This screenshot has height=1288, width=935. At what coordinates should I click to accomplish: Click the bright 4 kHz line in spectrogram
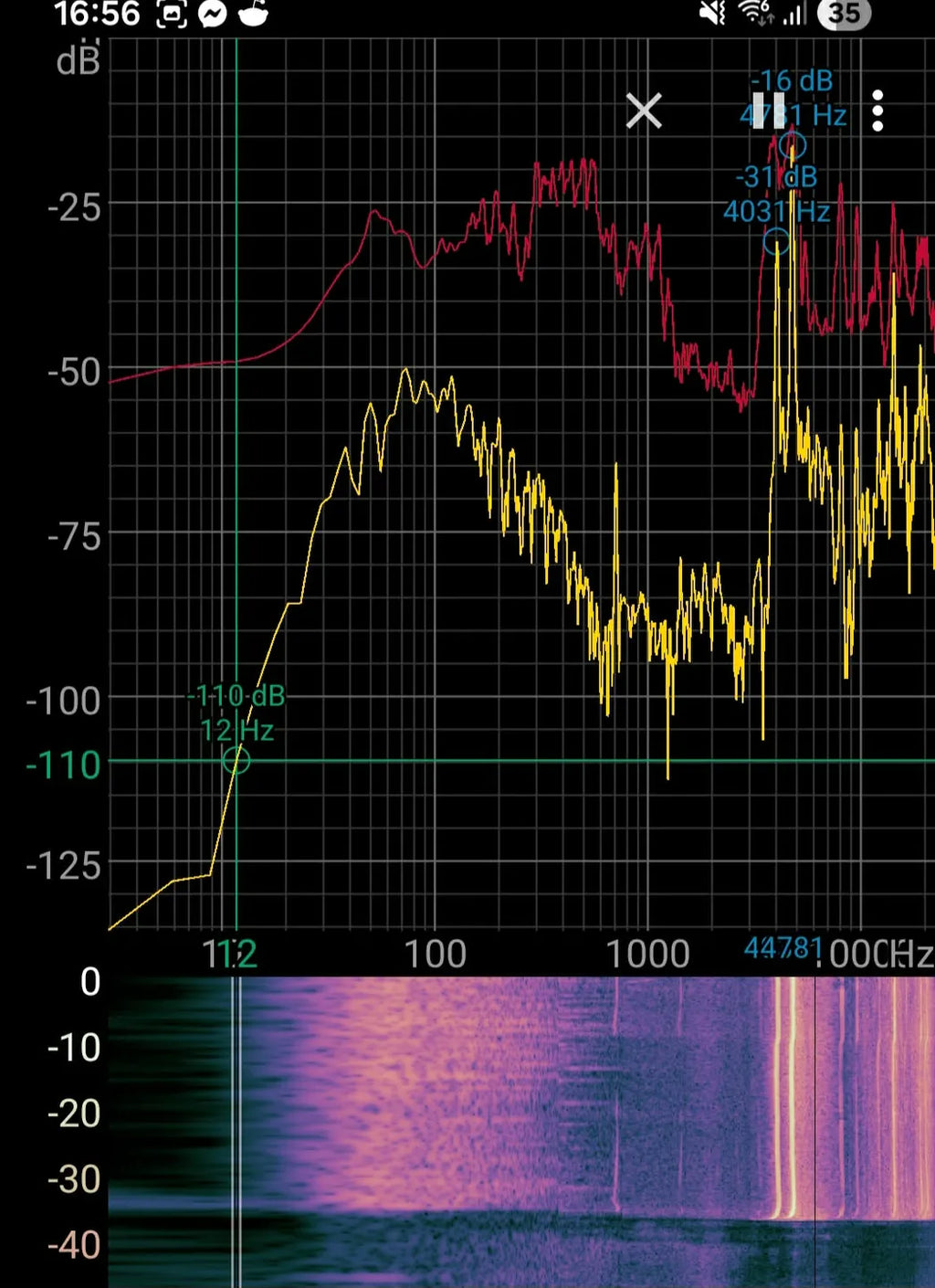tap(778, 1096)
